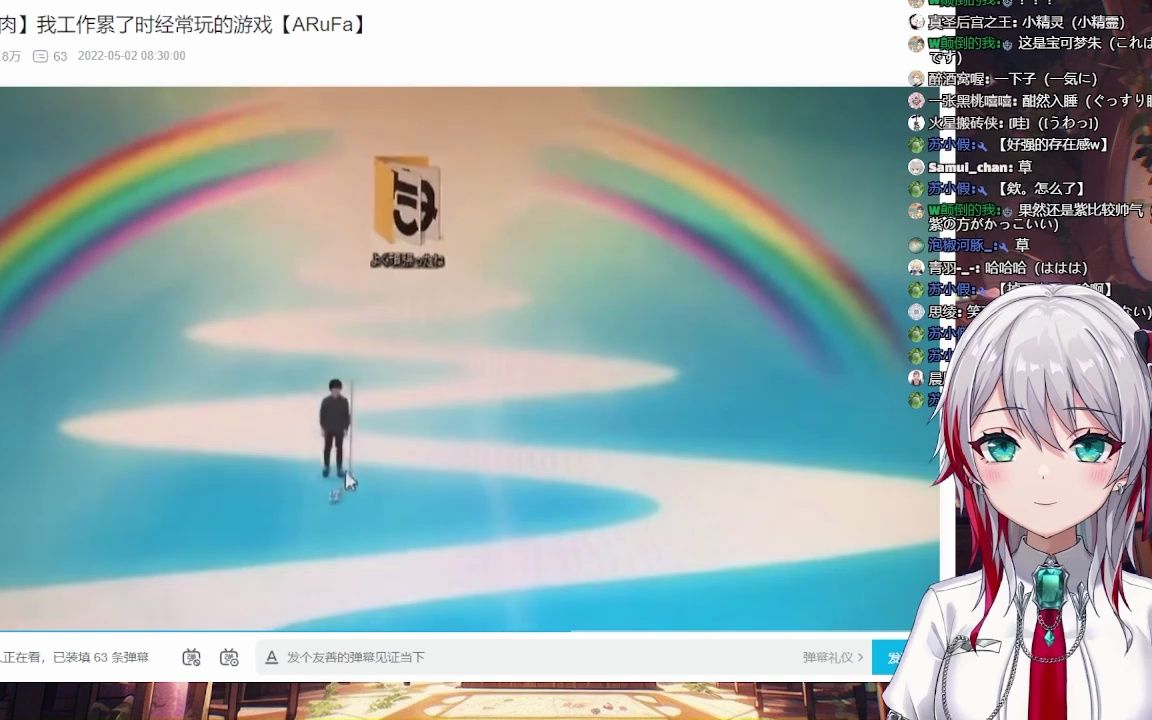Click the chat message 【欸。怎么了】

[1040, 189]
